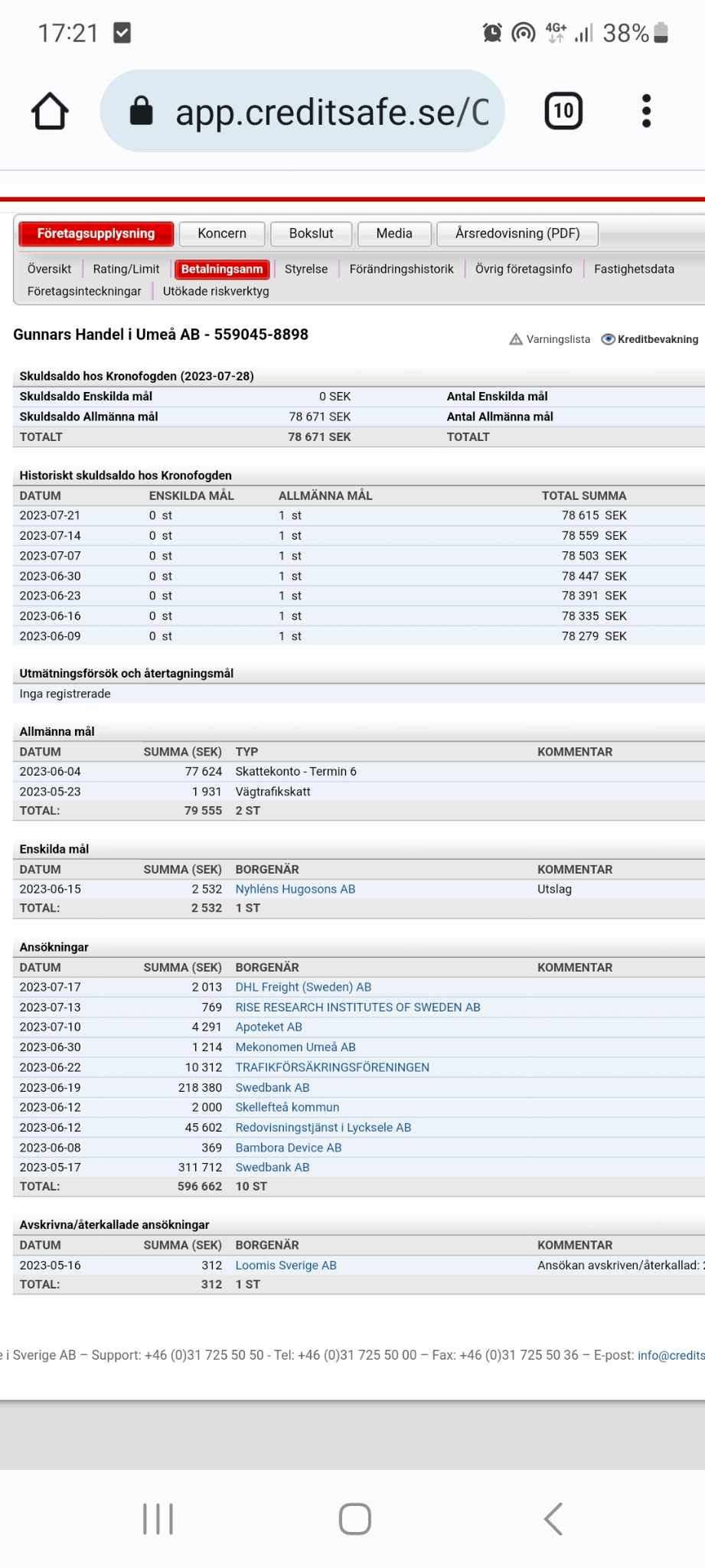
Task: Go to Översikt sub-tab
Action: point(49,269)
